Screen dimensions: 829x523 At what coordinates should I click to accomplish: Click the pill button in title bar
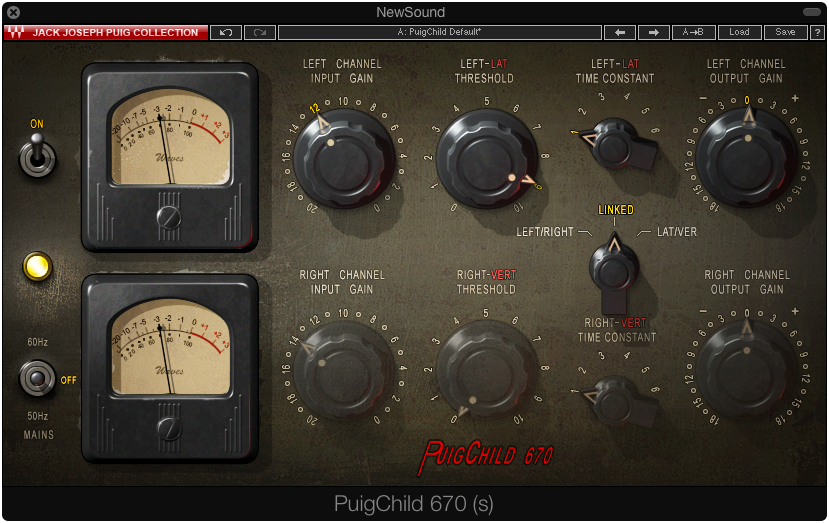coord(812,12)
